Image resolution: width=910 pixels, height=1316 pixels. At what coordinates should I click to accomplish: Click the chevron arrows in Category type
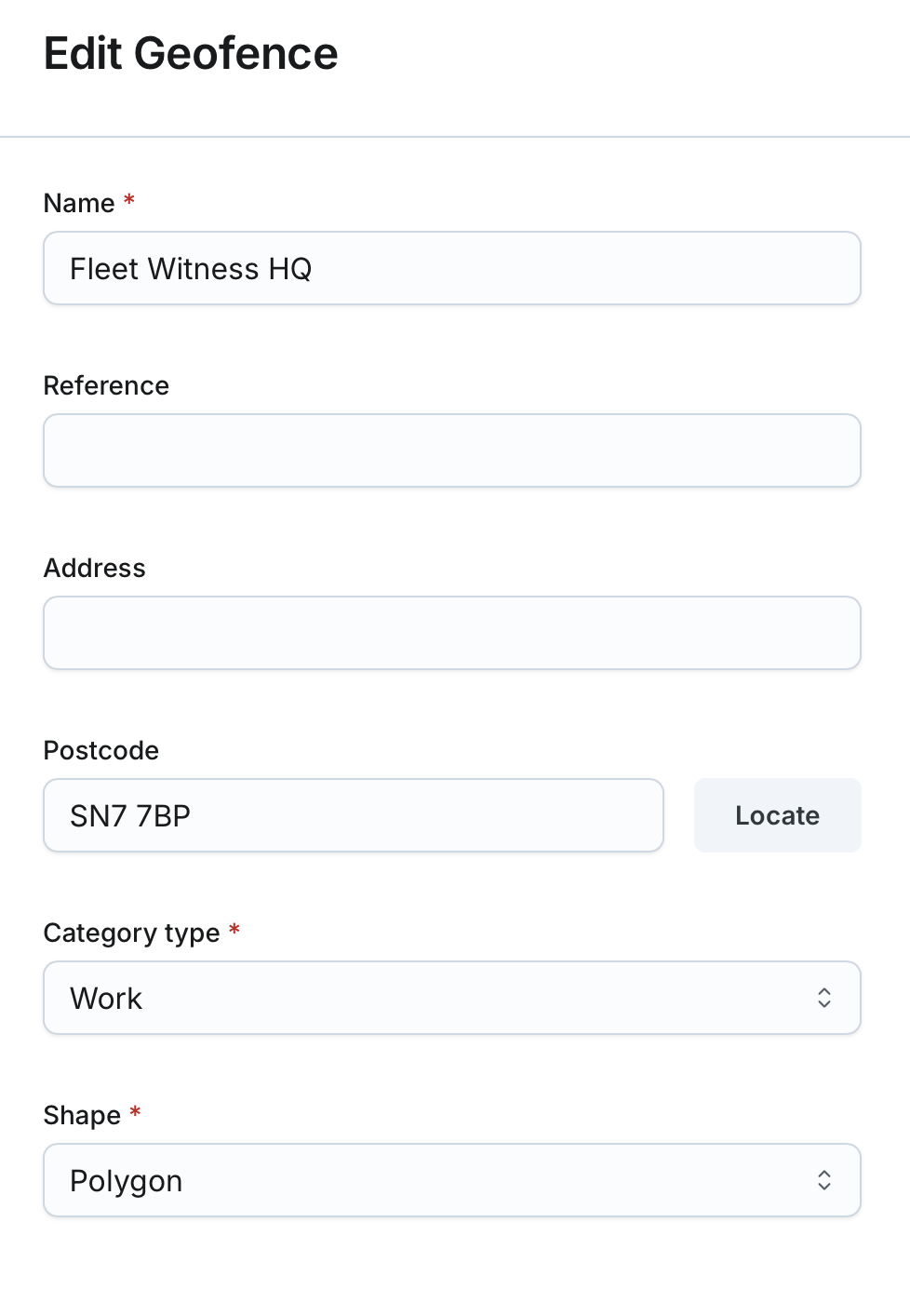click(824, 999)
